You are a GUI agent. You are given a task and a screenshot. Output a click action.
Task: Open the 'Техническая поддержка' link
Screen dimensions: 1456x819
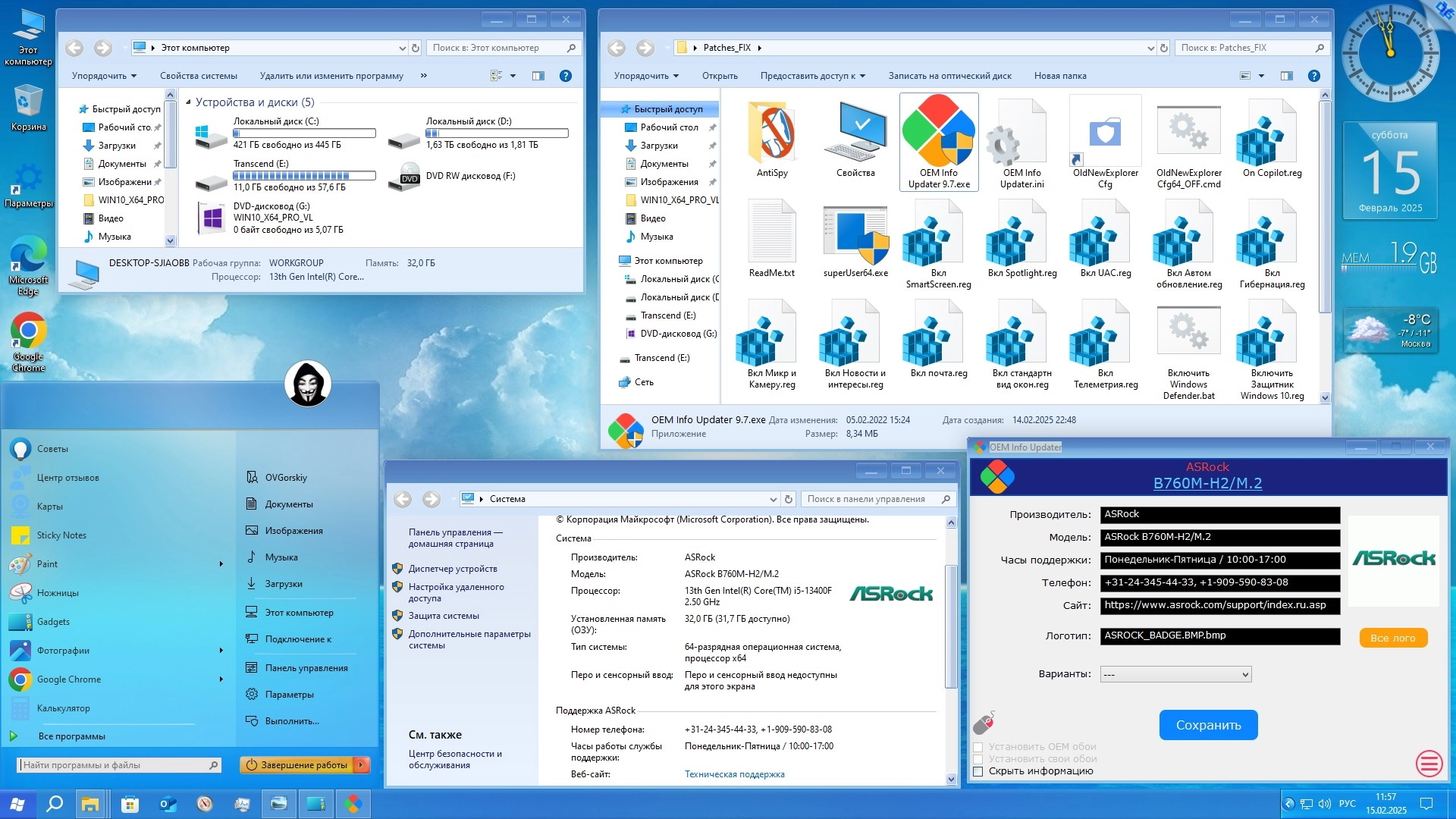tap(734, 774)
